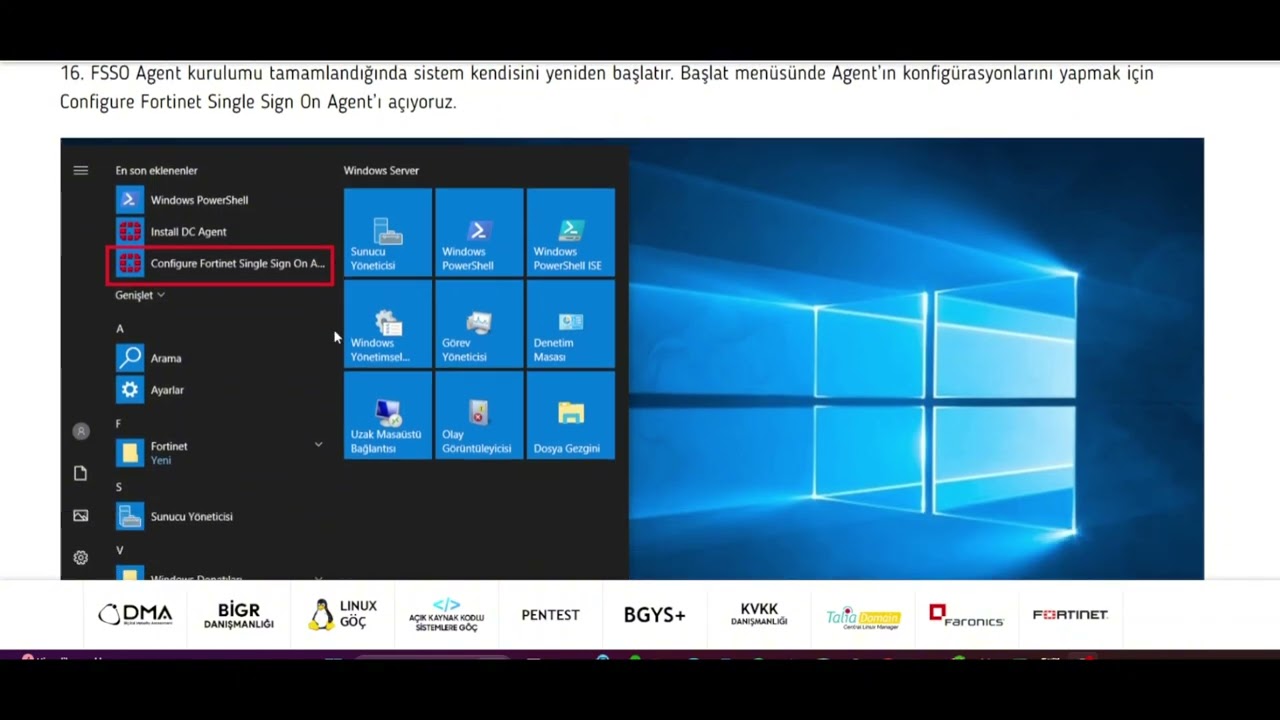The image size is (1280, 720).
Task: Jump to letter A section header
Action: coord(120,329)
